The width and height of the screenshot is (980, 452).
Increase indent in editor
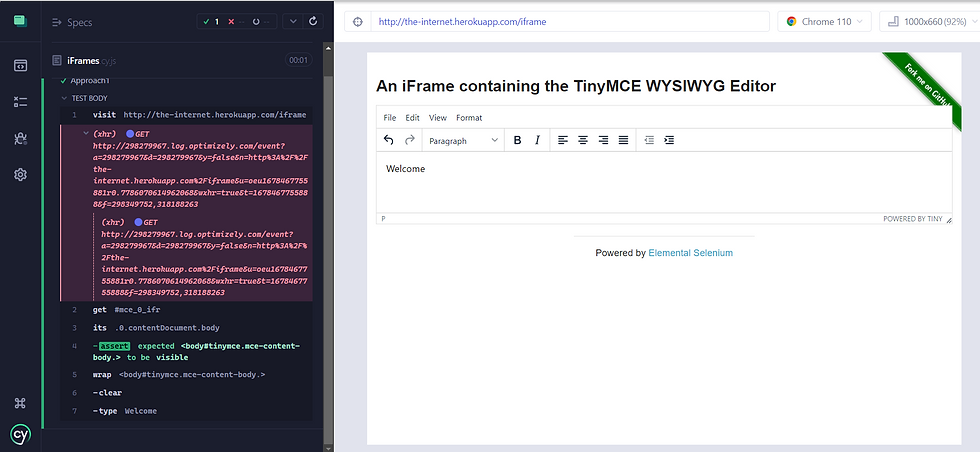669,140
